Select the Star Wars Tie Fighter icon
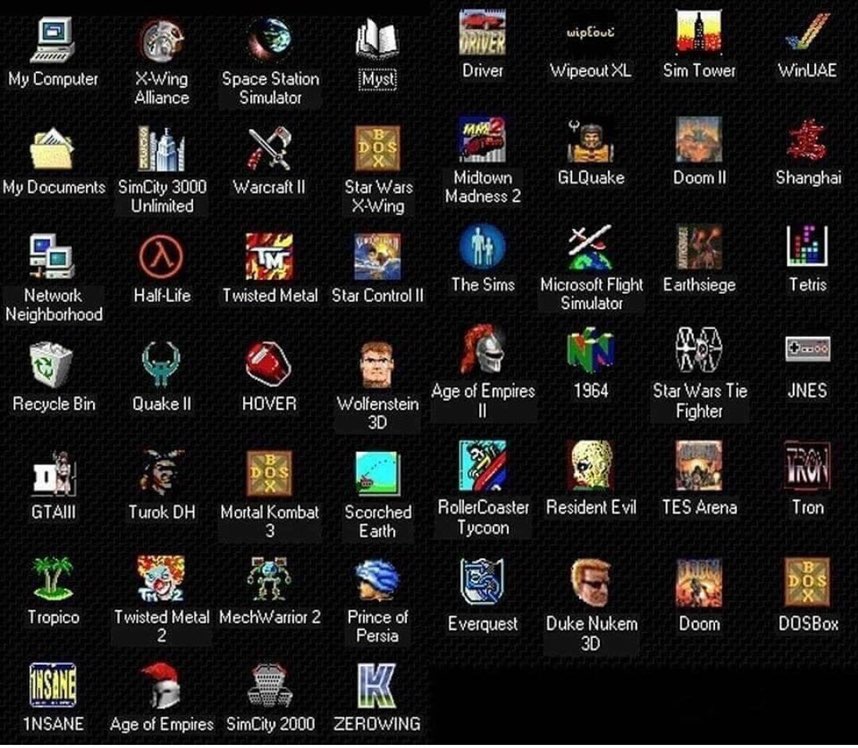Image resolution: width=858 pixels, height=748 pixels. pos(699,350)
